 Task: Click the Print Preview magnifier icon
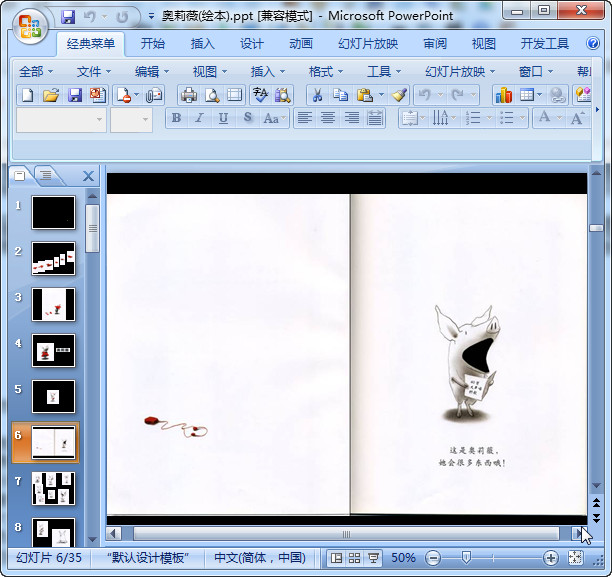coord(212,95)
